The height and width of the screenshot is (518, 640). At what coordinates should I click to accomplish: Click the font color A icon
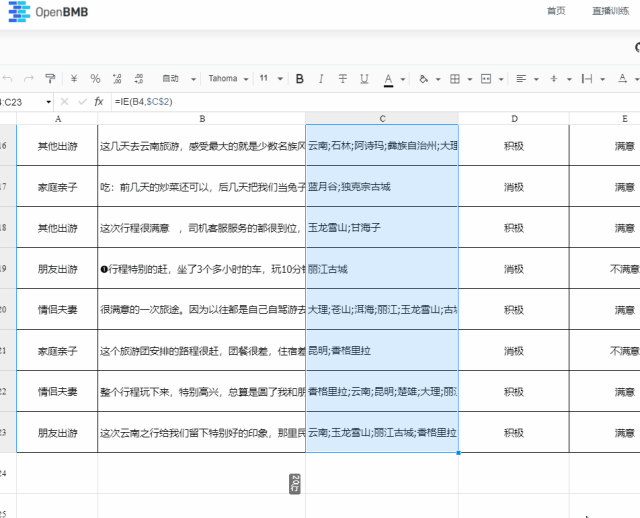pos(388,80)
